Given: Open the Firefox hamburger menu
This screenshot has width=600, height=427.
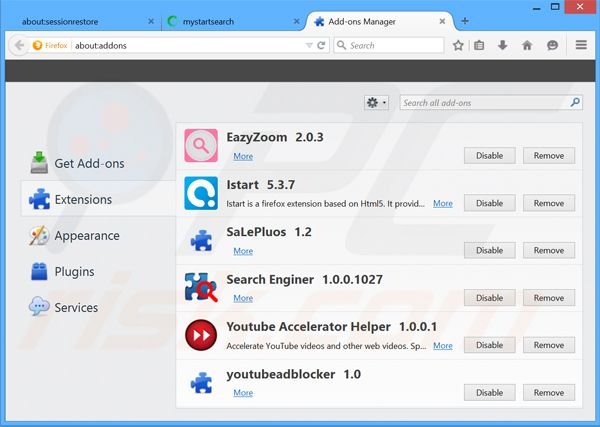Looking at the screenshot, I should tap(581, 45).
